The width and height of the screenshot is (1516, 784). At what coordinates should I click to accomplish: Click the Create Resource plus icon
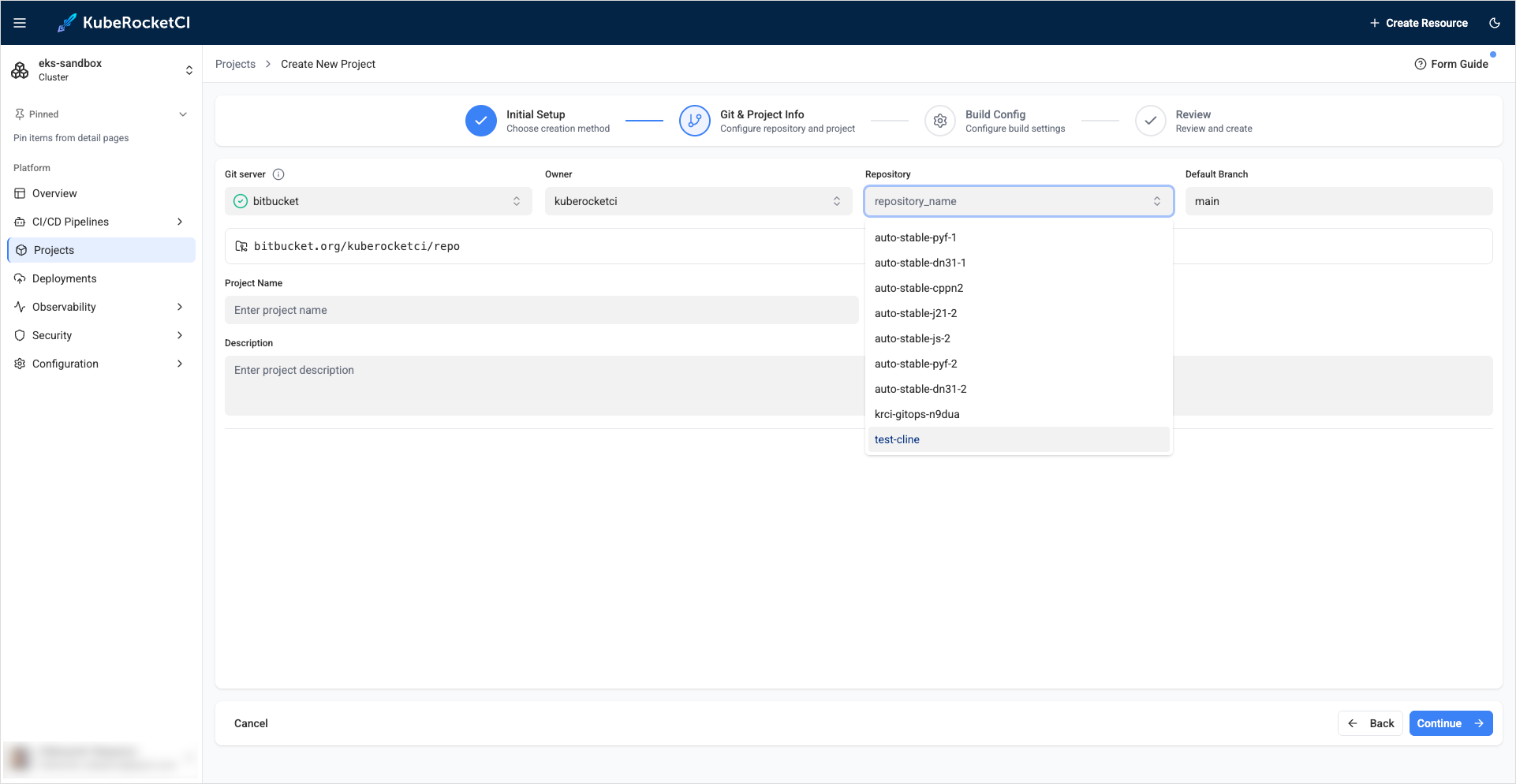click(1374, 23)
